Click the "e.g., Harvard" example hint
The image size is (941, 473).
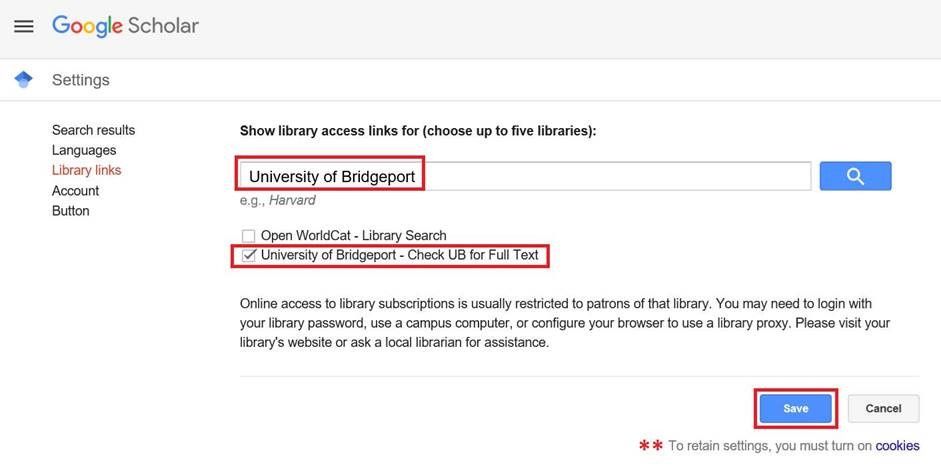pyautogui.click(x=278, y=200)
